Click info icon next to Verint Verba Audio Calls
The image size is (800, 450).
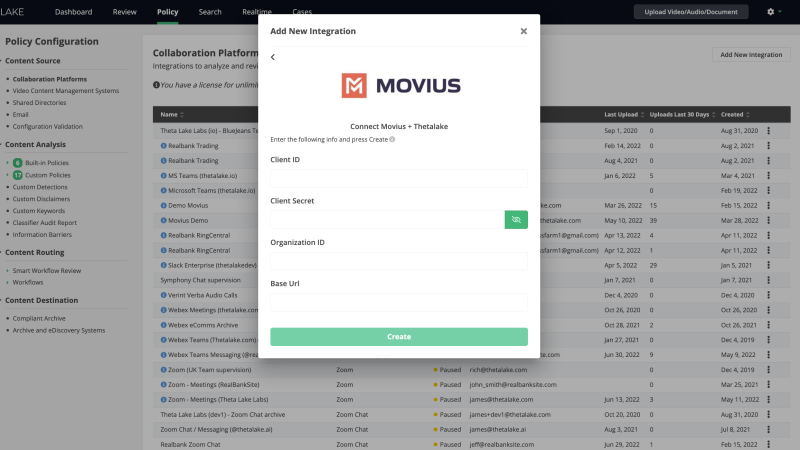point(163,295)
